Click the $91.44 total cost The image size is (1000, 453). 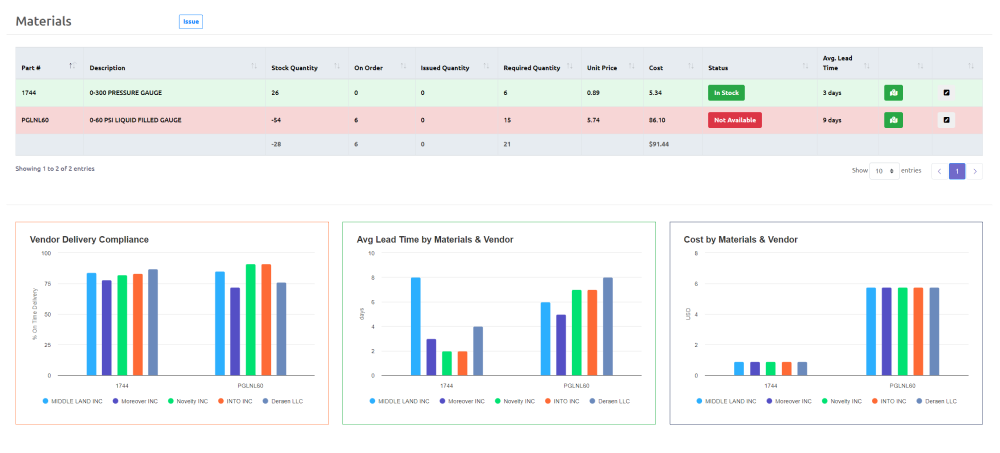659,144
